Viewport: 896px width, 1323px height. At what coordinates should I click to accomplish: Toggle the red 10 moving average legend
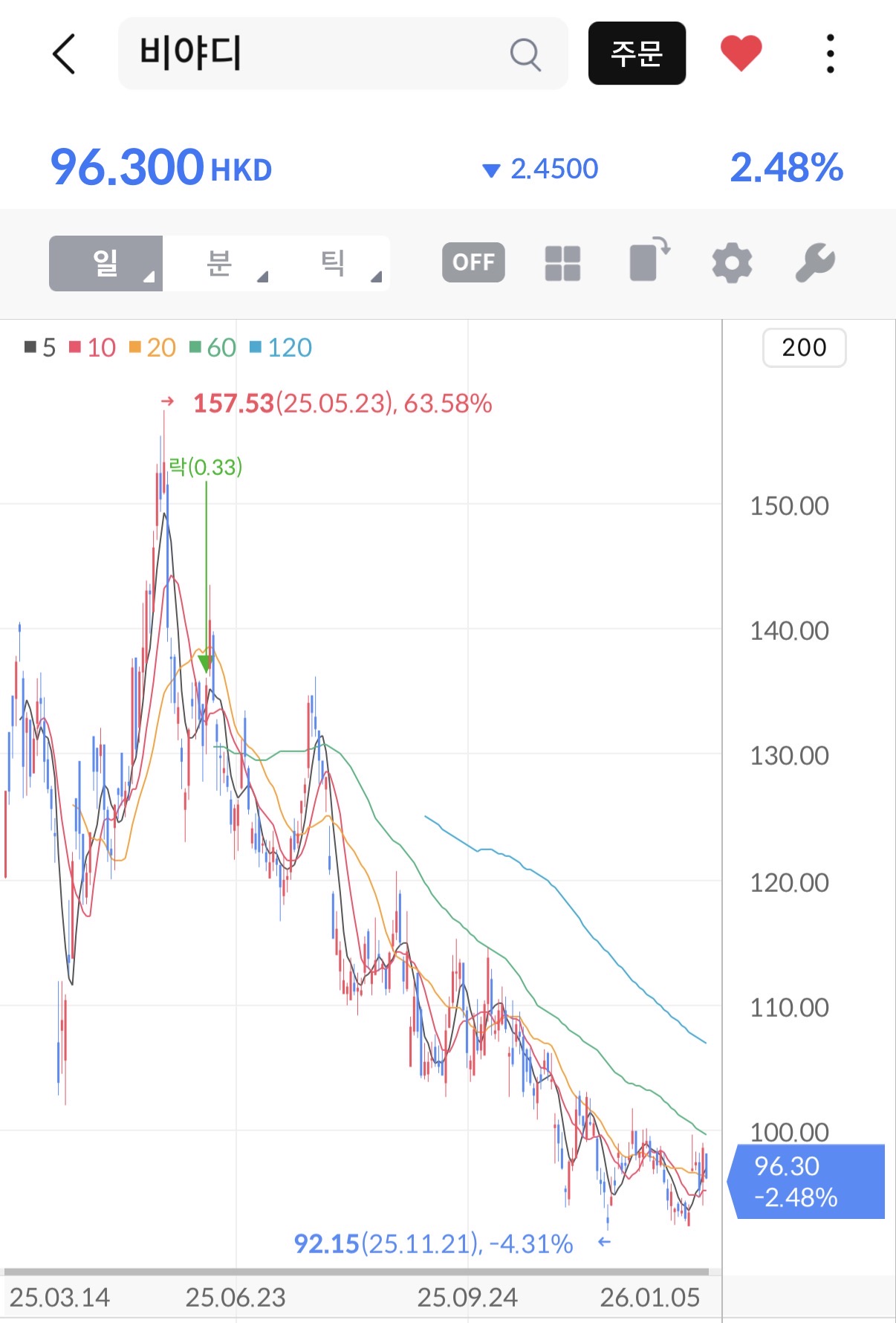click(93, 347)
